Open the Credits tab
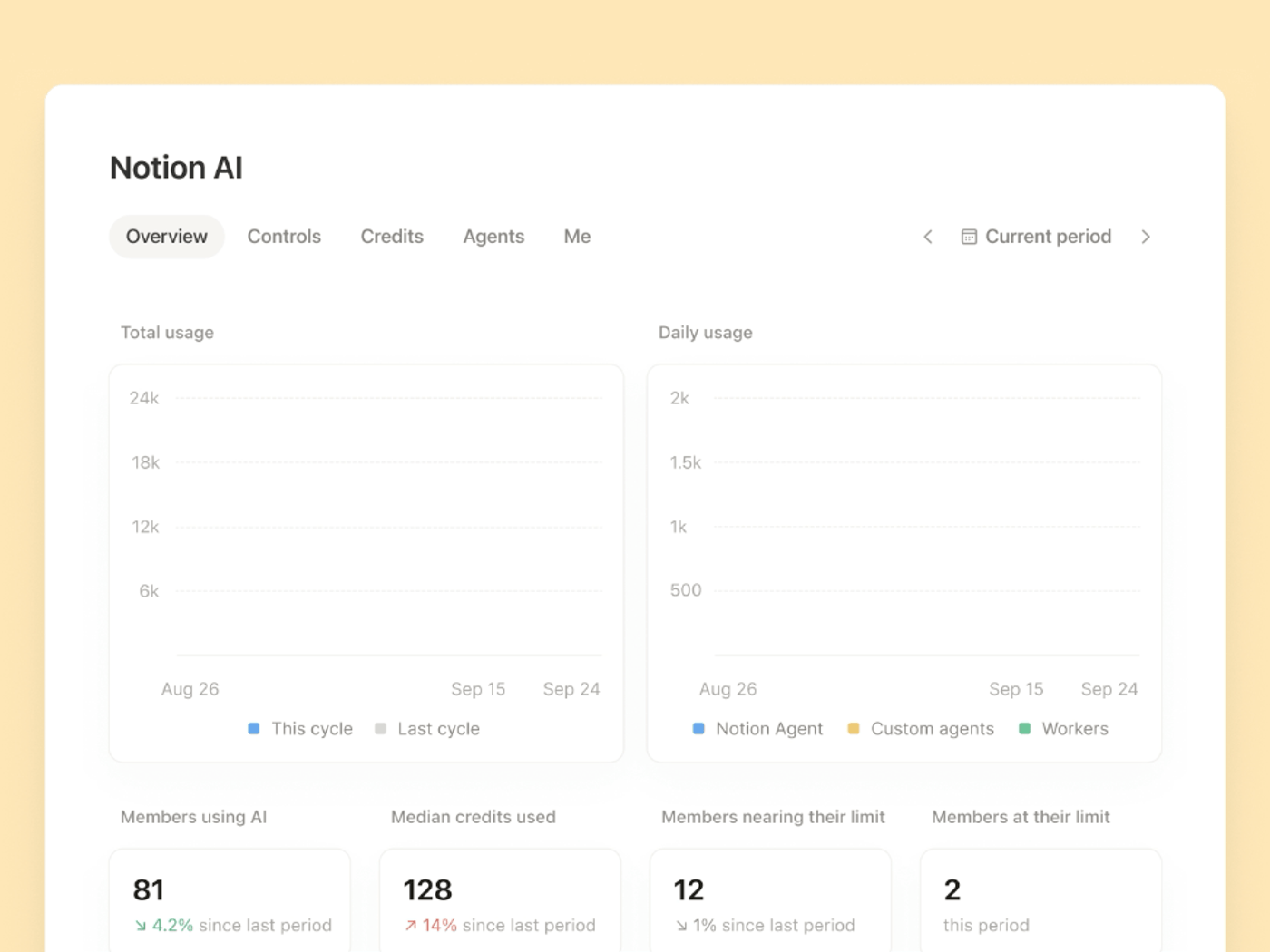This screenshot has width=1270, height=952. pos(392,237)
